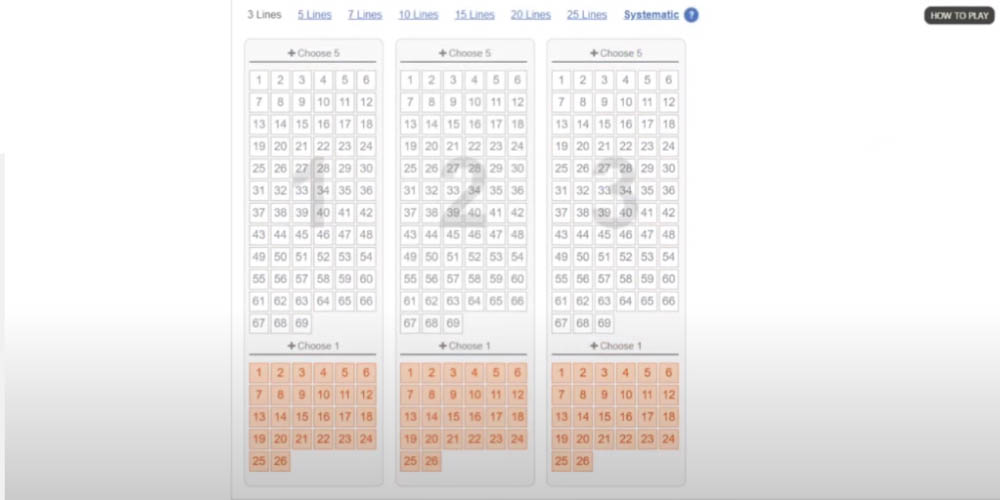Pick orange bonus ball 24 in third line
This screenshot has width=1000, height=500.
(x=669, y=439)
